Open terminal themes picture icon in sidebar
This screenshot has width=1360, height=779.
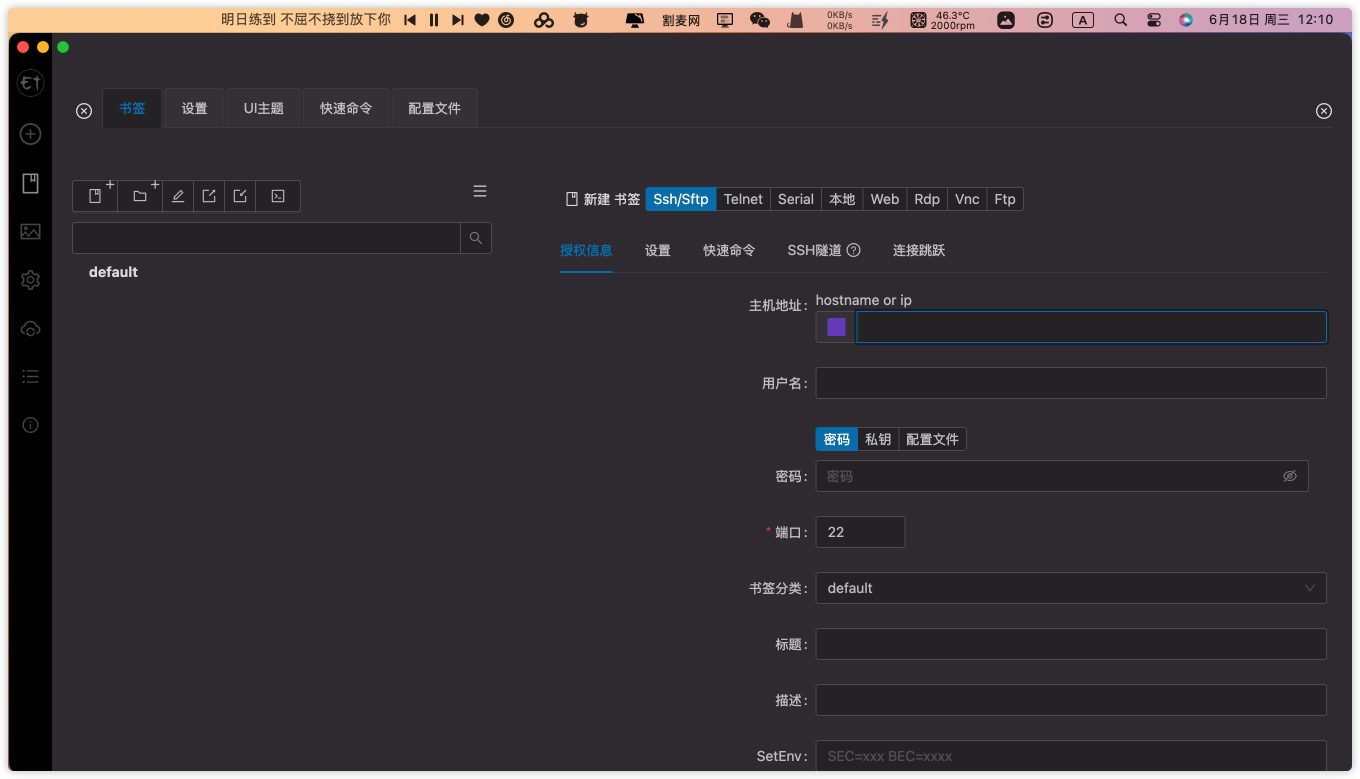(30, 231)
